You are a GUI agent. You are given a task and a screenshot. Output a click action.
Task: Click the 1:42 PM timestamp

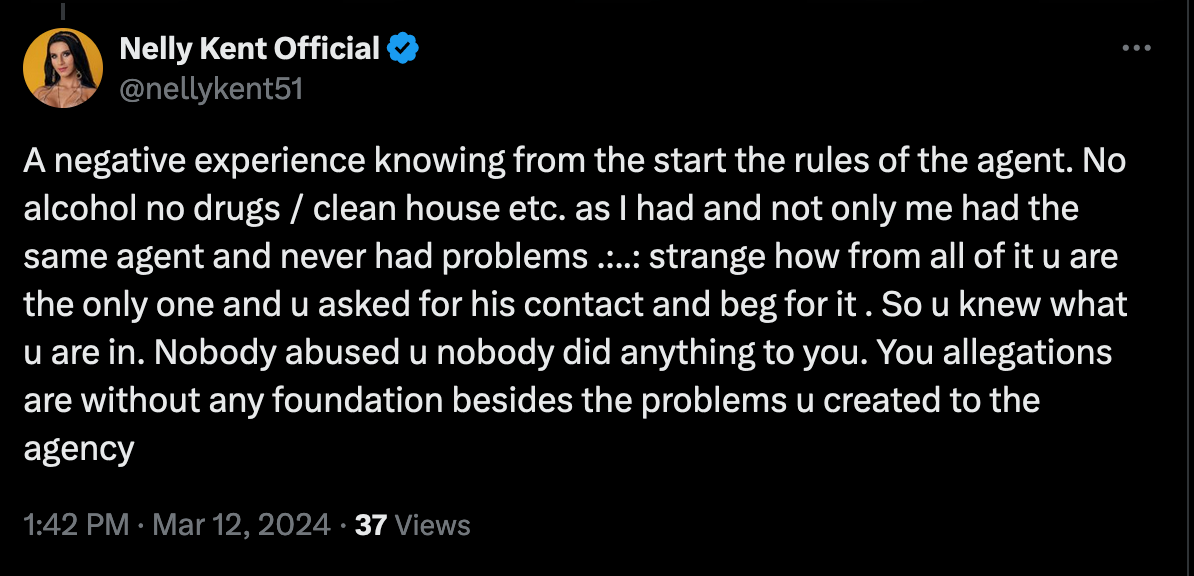(x=76, y=524)
